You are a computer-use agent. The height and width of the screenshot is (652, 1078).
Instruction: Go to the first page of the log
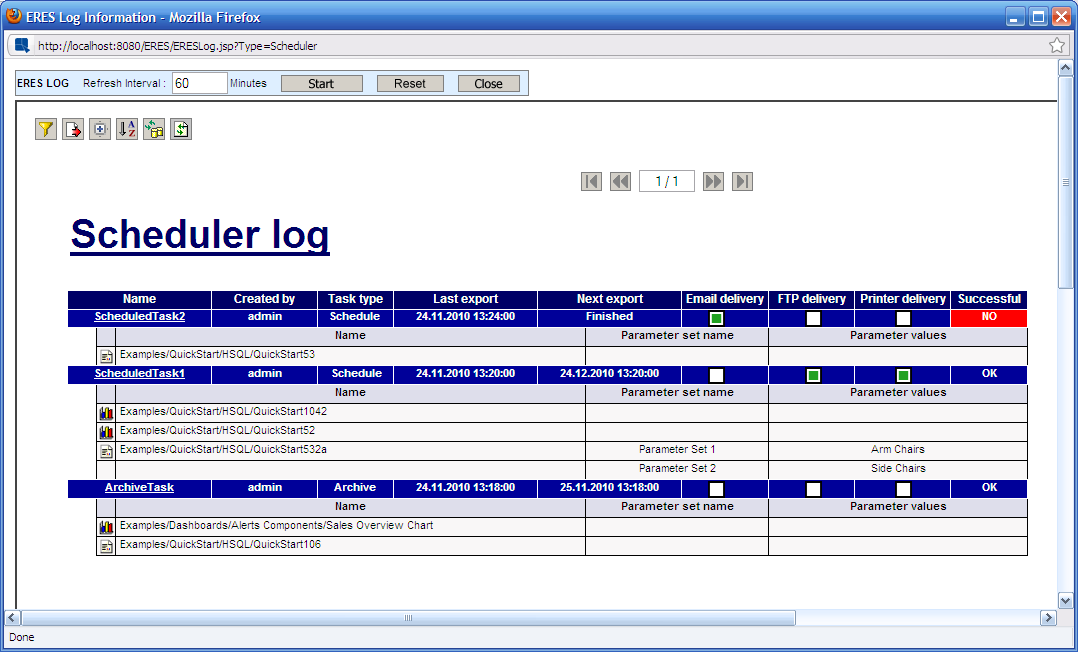pyautogui.click(x=591, y=182)
